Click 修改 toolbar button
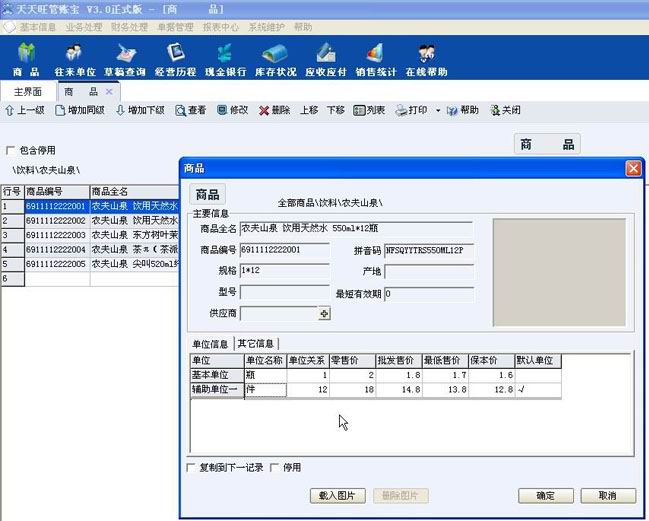Screen dimensions: 649x521 pos(233,110)
